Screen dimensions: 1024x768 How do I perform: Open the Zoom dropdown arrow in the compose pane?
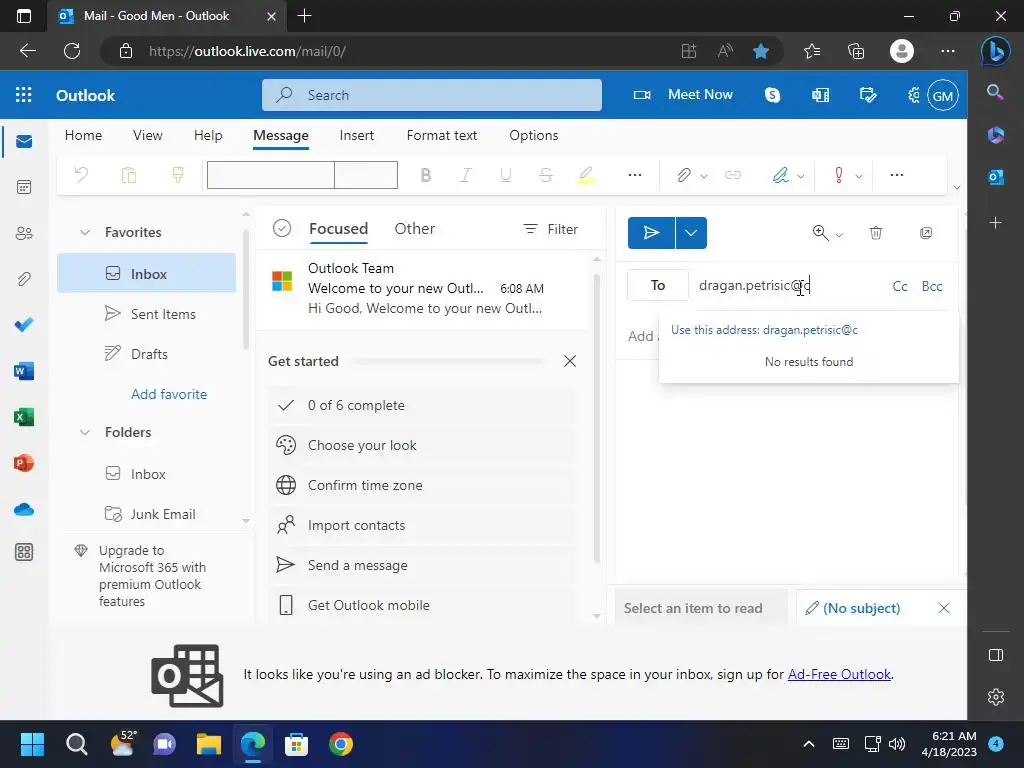(x=839, y=235)
